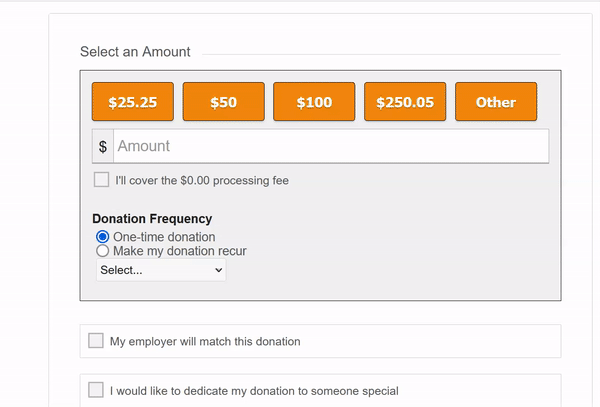
Task: Click the "I'll cover the $0.00 processing fee" label text
Action: point(201,181)
